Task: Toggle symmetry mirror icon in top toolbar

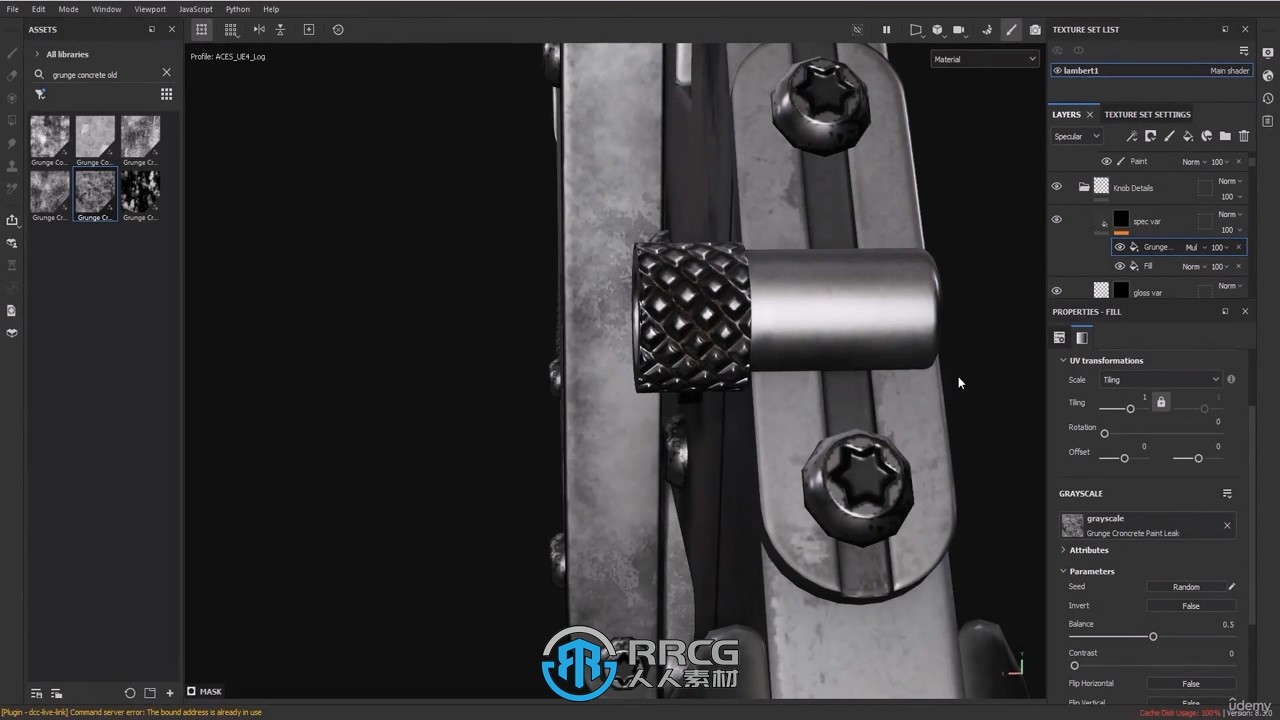Action: point(259,30)
